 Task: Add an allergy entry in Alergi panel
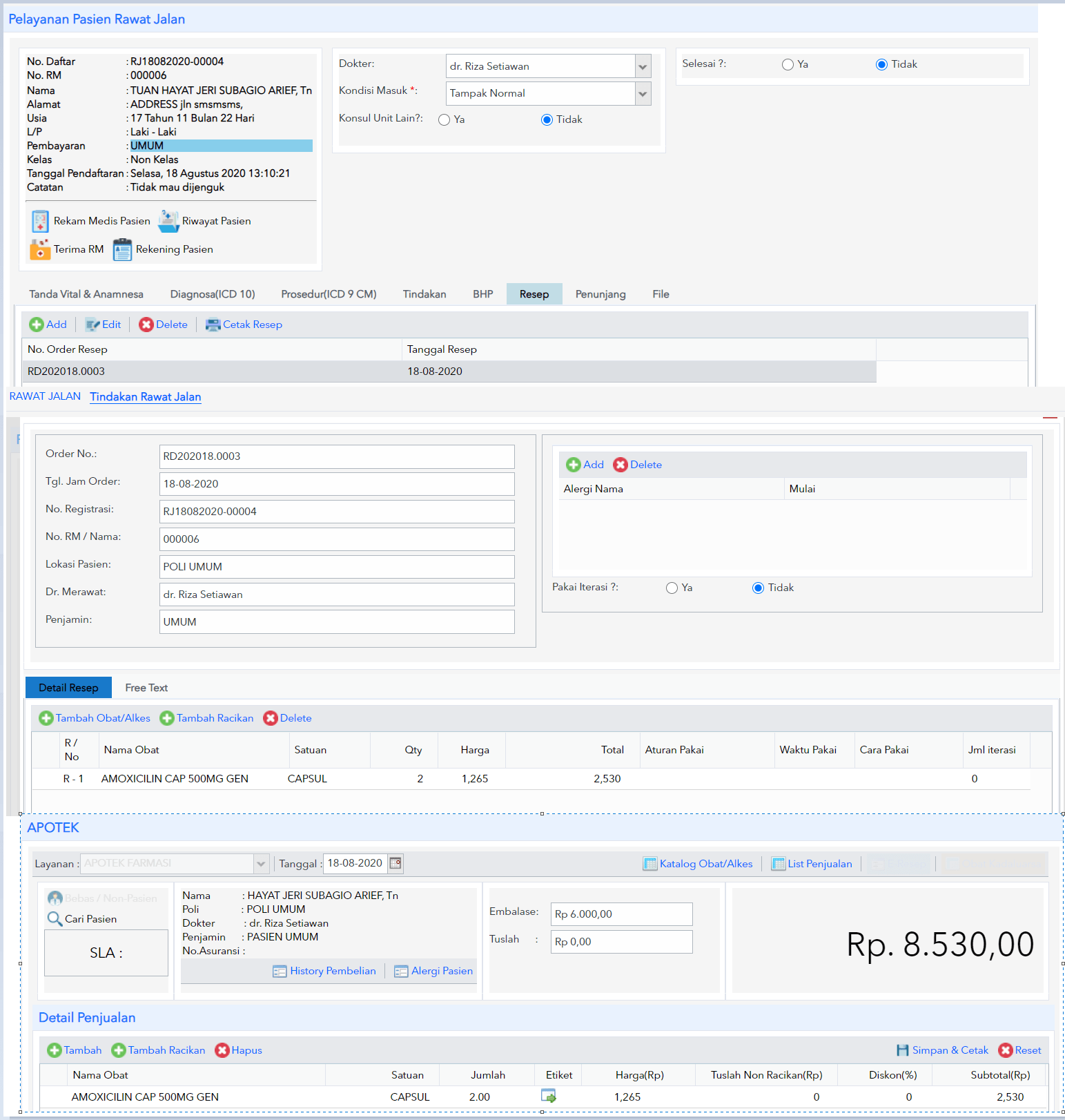coord(585,465)
